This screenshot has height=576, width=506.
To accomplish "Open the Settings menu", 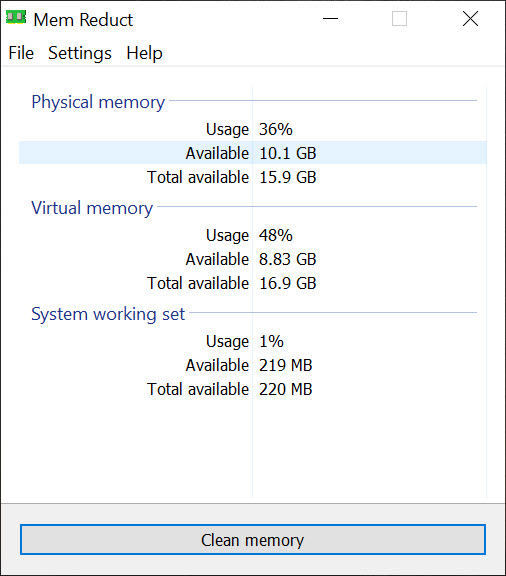I will [x=80, y=53].
